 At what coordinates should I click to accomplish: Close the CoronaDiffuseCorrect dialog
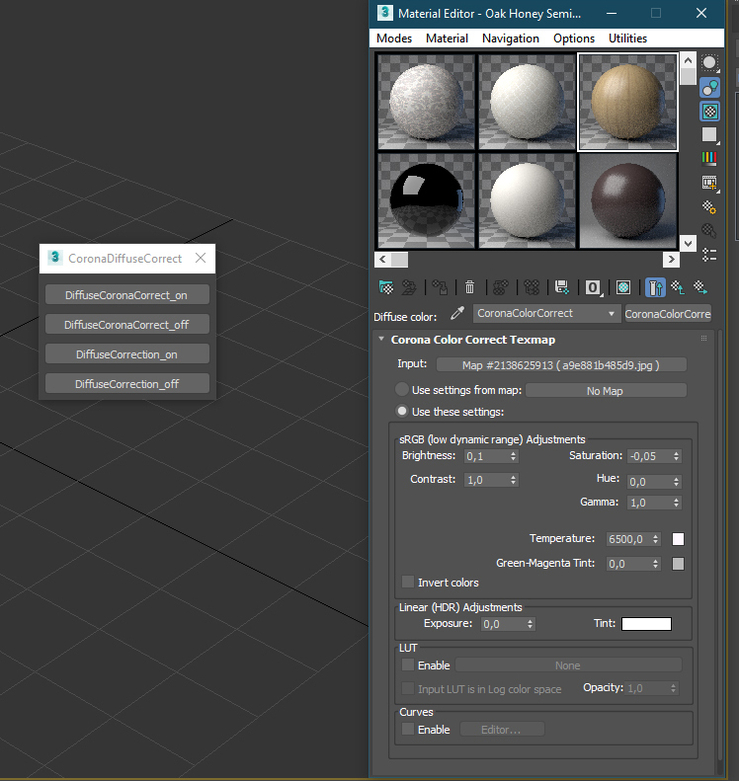tap(201, 258)
